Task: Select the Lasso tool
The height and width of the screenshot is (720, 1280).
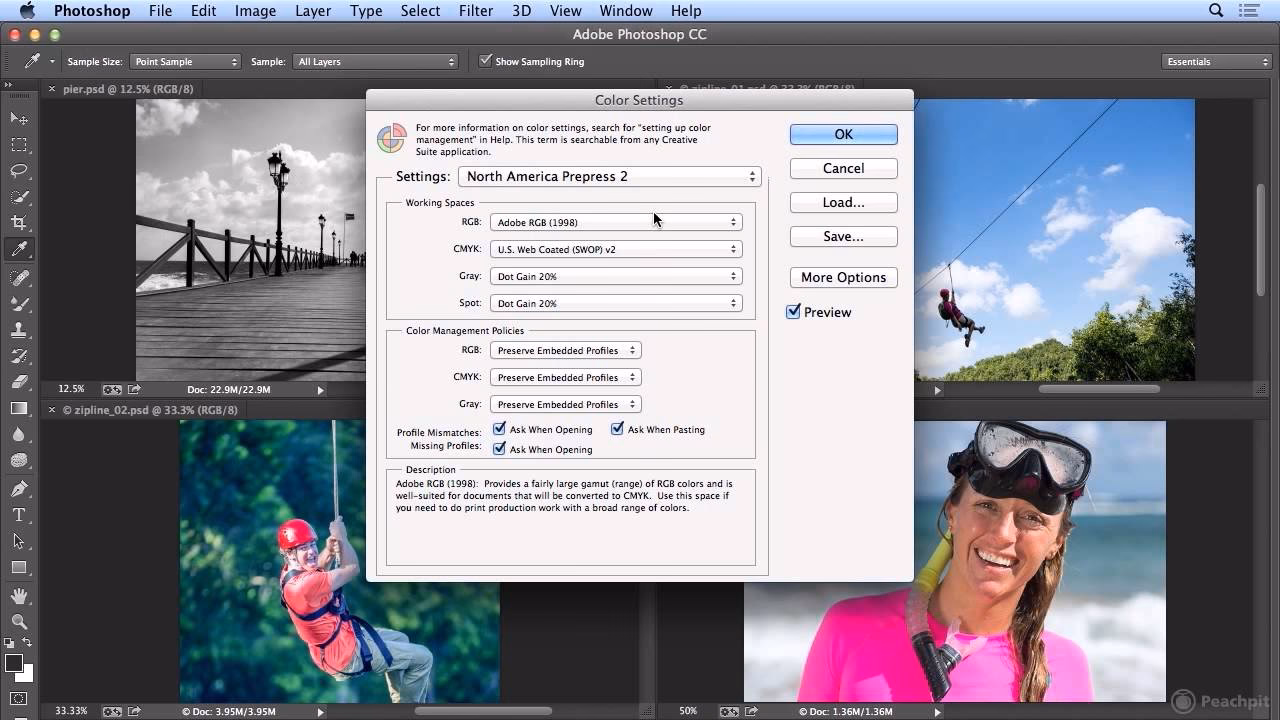Action: [18, 171]
